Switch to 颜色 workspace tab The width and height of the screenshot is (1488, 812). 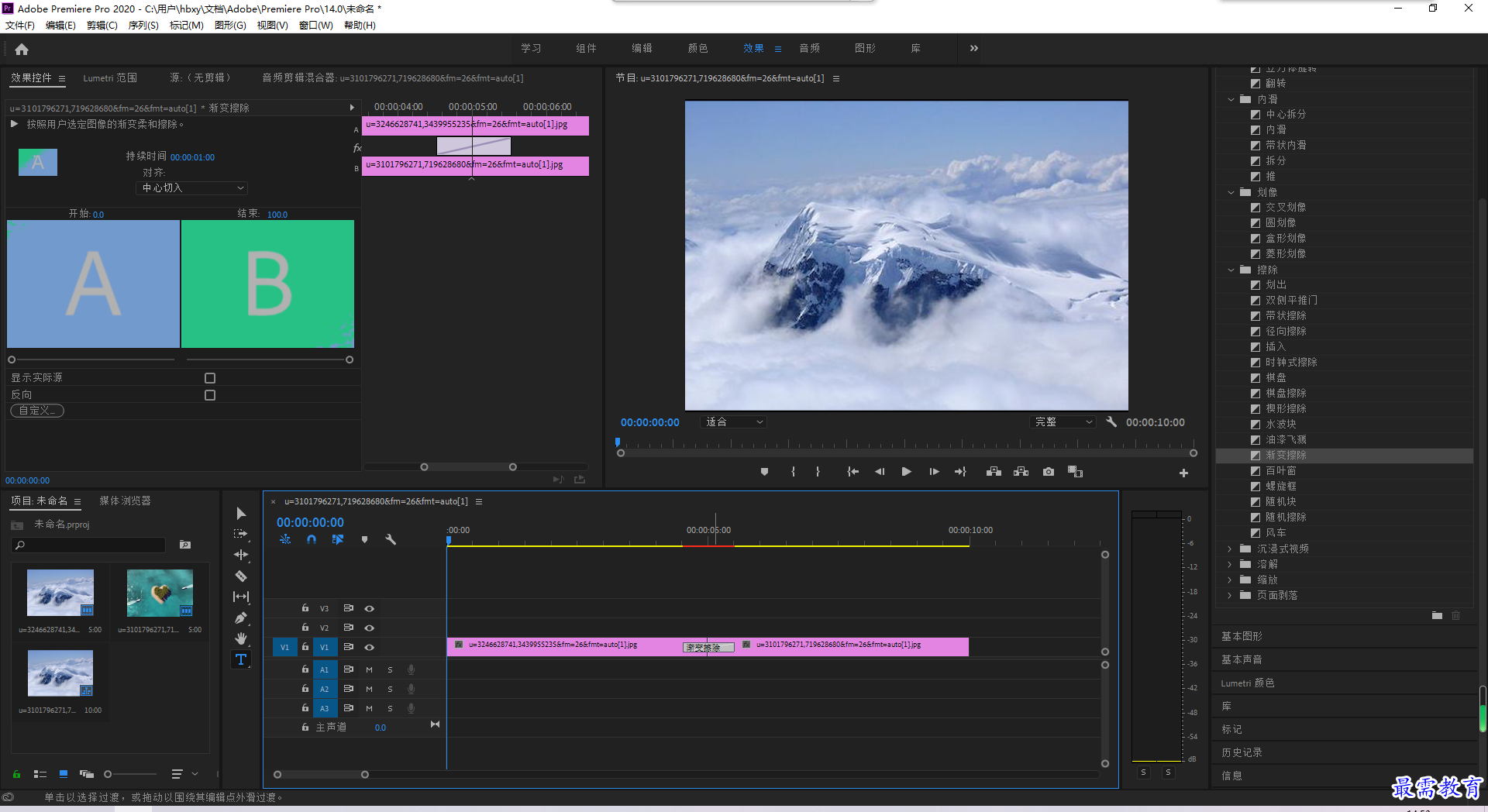point(698,48)
